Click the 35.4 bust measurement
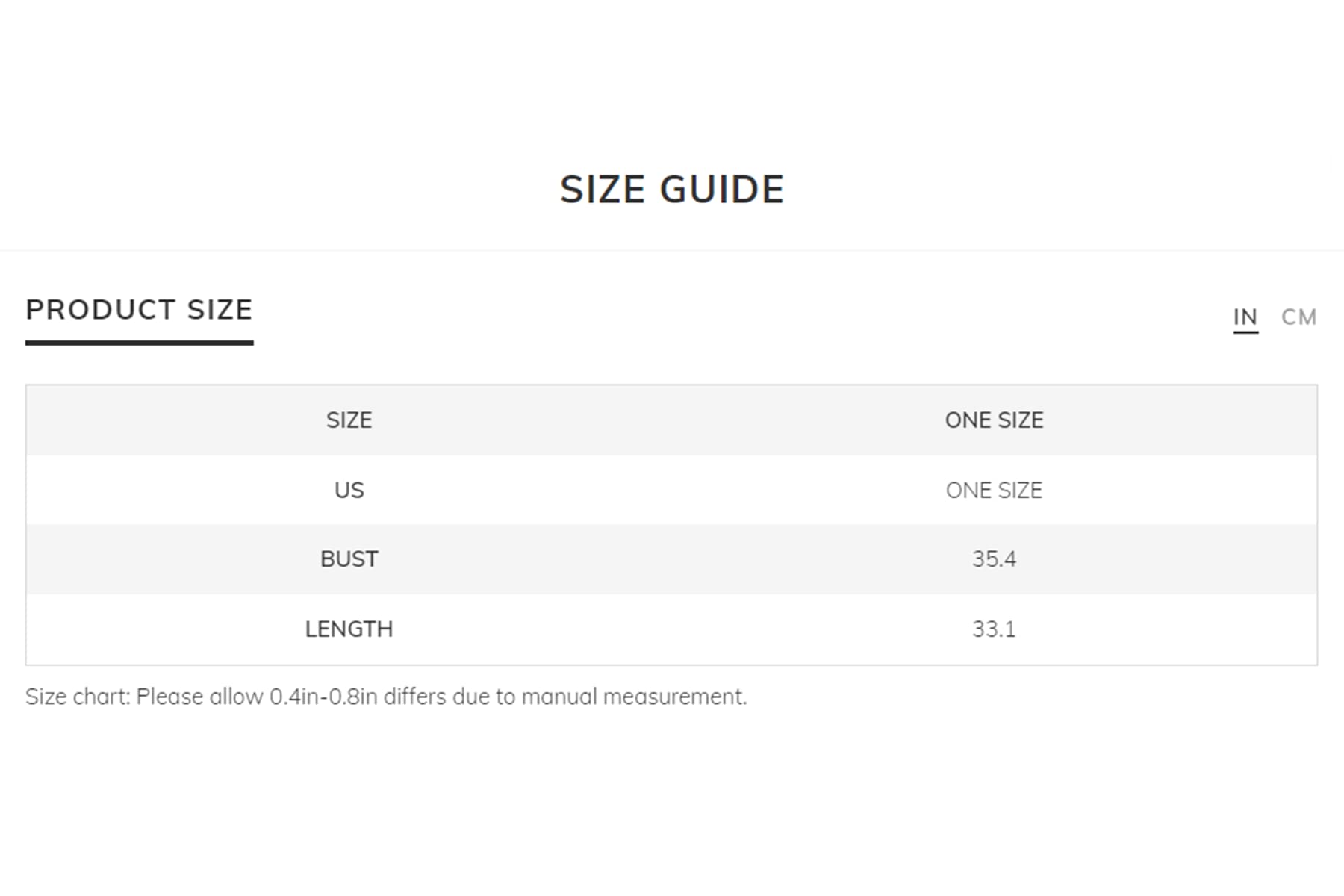 pyautogui.click(x=994, y=559)
